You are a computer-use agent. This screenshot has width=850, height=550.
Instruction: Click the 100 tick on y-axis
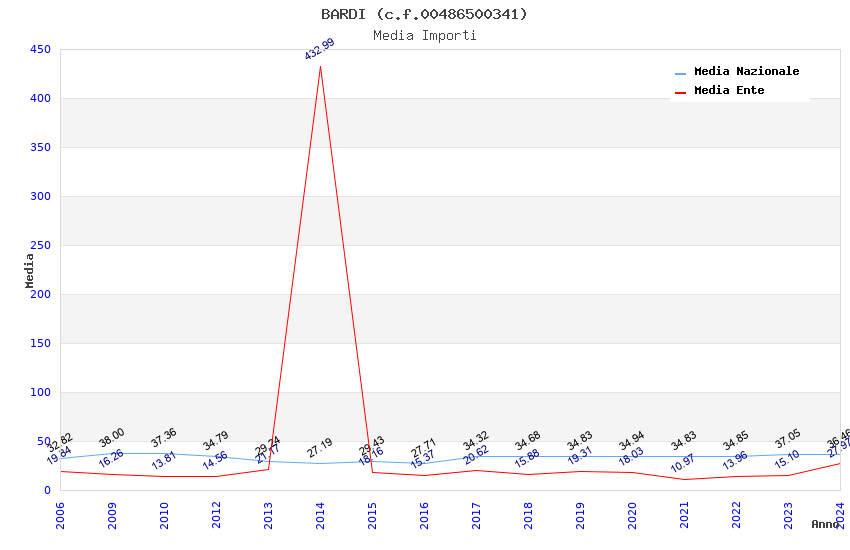tap(41, 392)
